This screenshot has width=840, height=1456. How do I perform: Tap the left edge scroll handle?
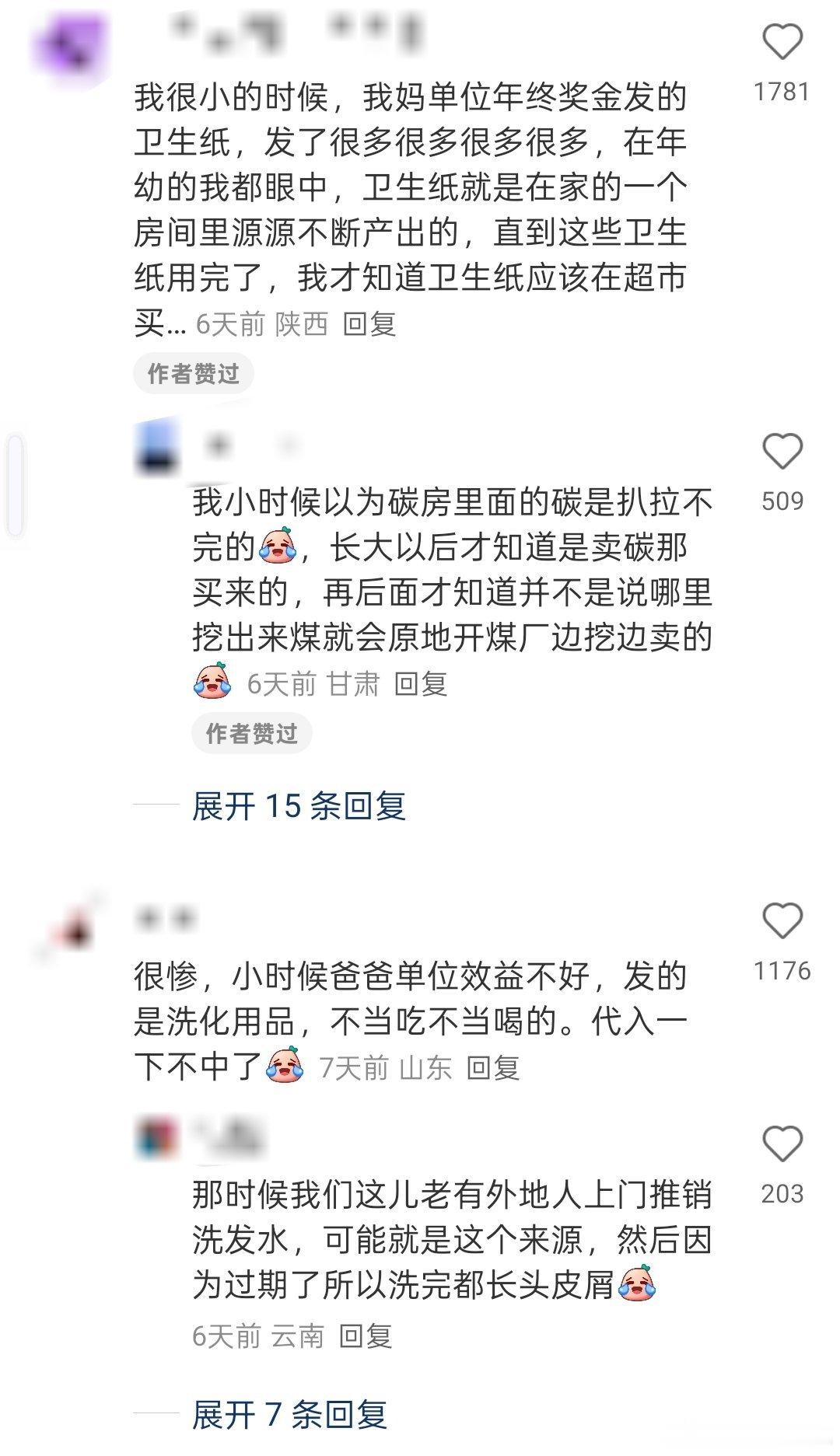(x=15, y=486)
